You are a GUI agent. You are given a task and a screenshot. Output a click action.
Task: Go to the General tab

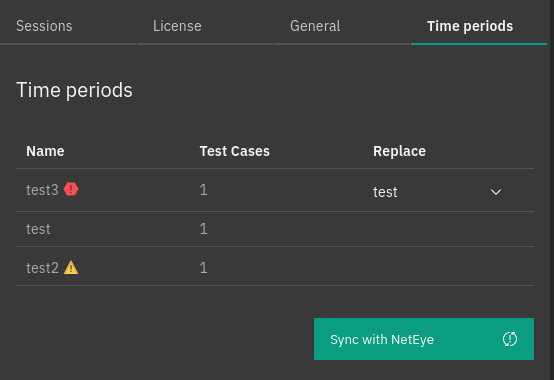pos(315,26)
